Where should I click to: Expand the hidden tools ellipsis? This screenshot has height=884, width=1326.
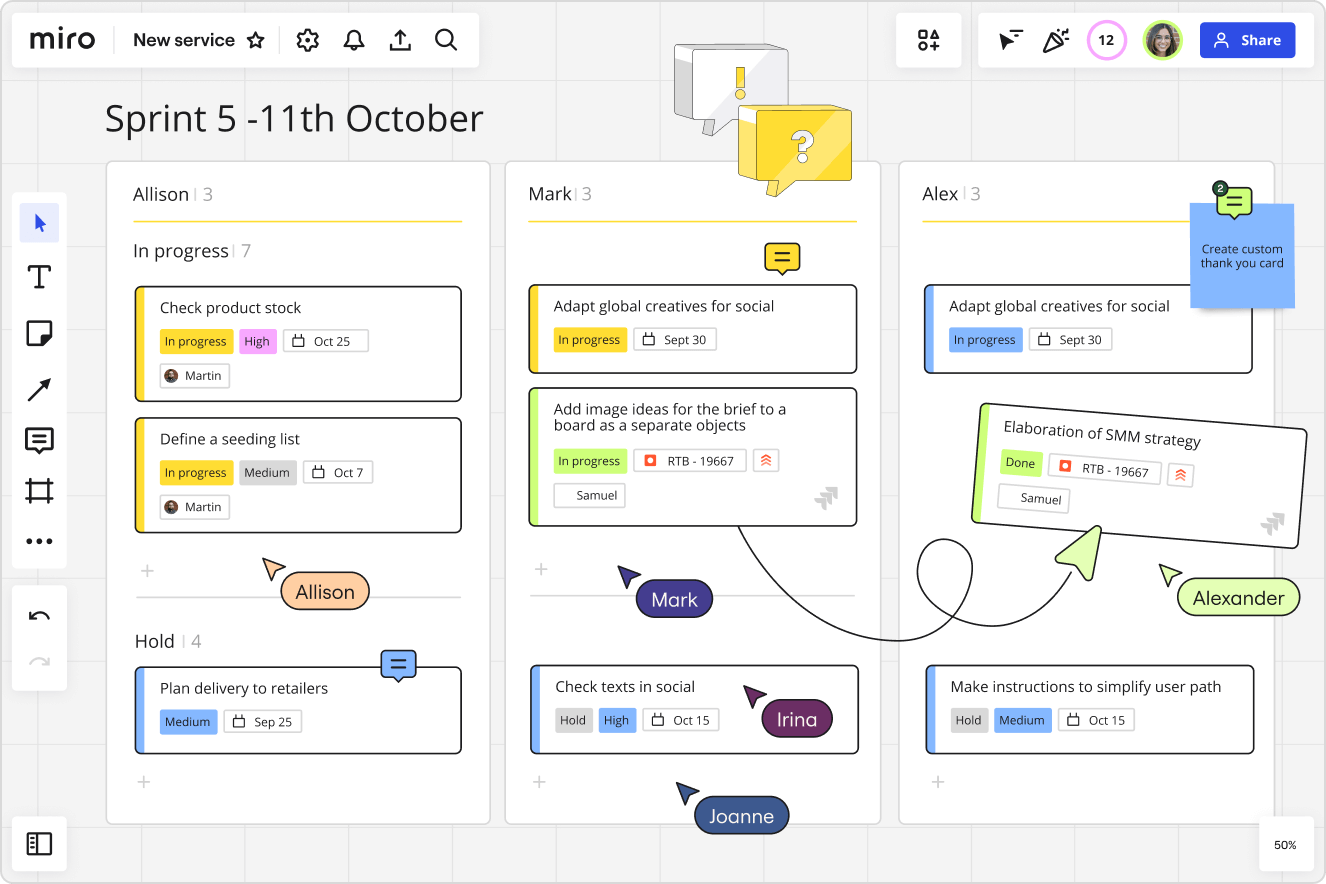[x=39, y=541]
